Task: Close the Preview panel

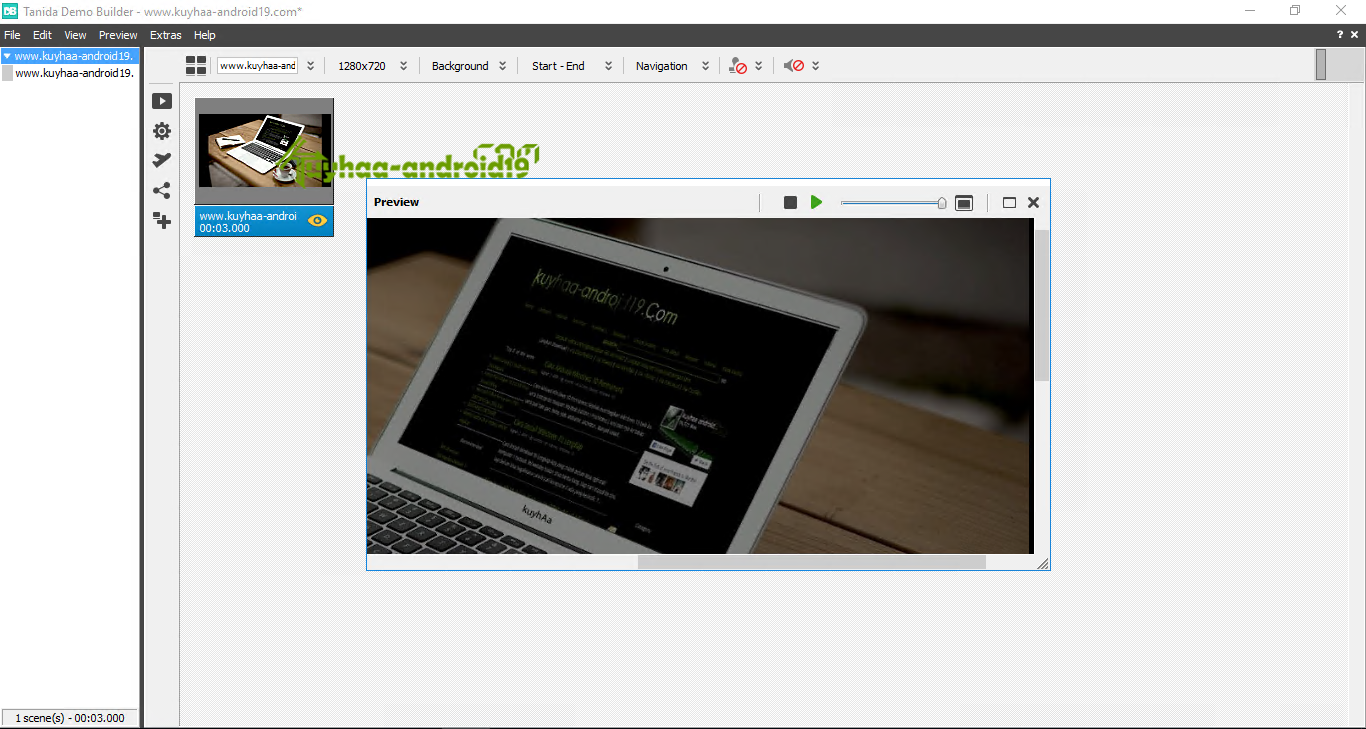Action: (1034, 202)
